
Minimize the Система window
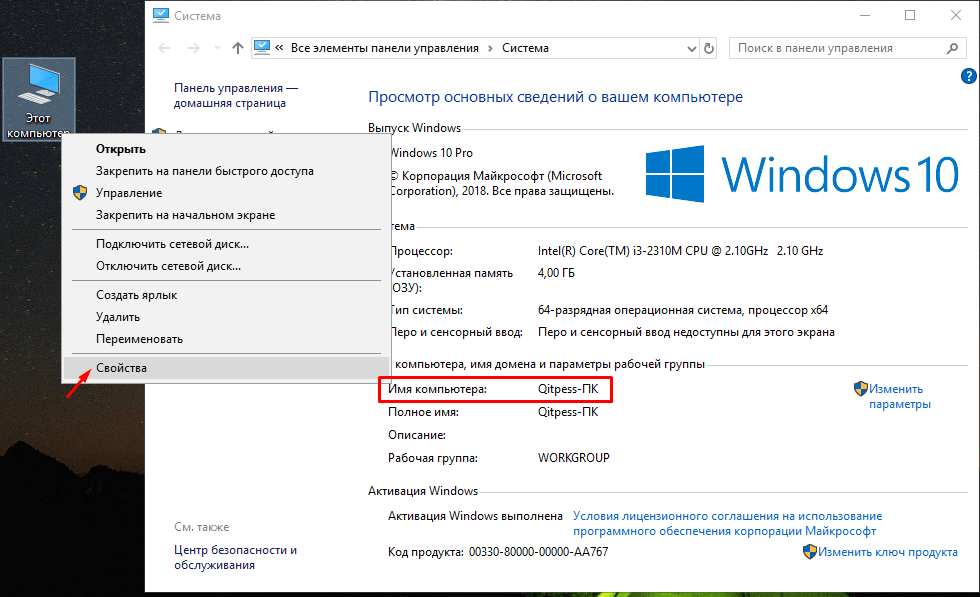[865, 16]
